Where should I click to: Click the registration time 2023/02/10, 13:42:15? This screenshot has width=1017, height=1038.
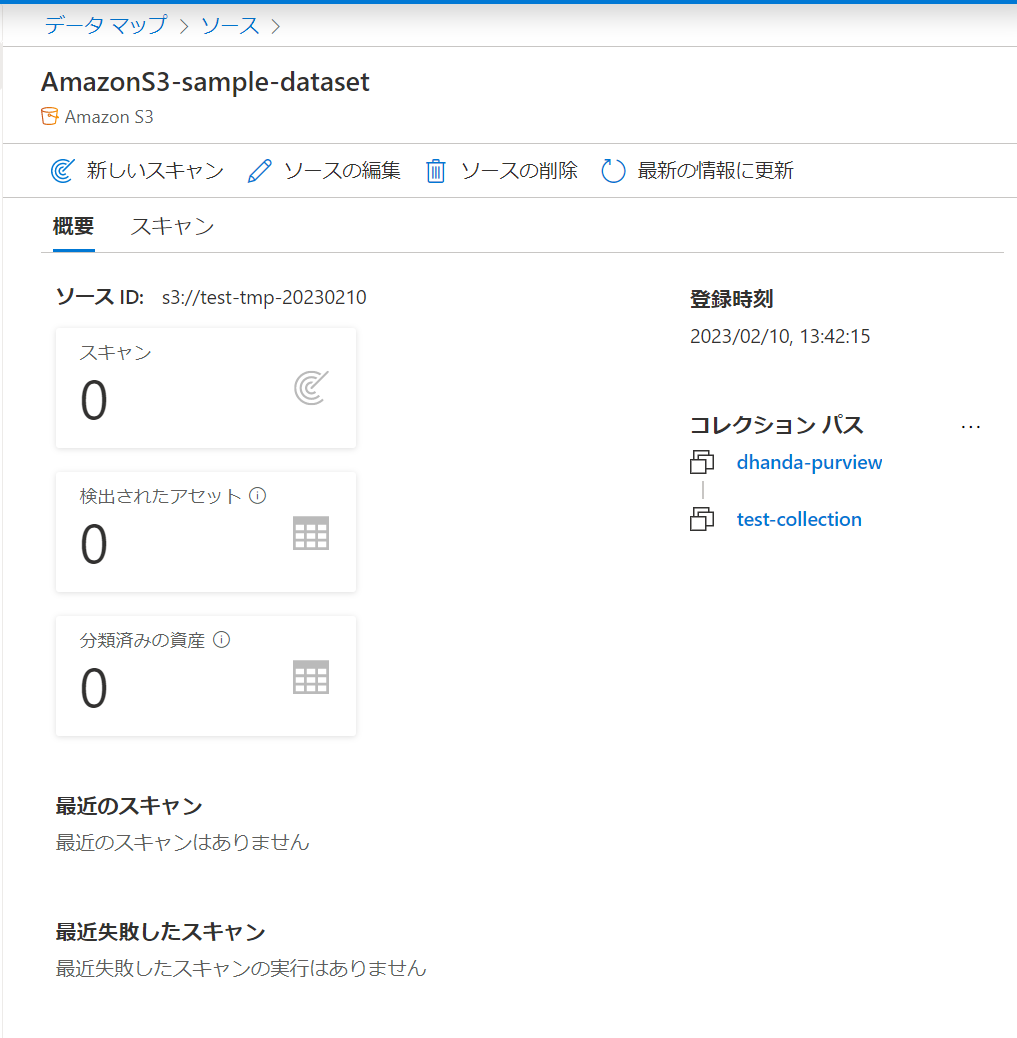click(780, 336)
